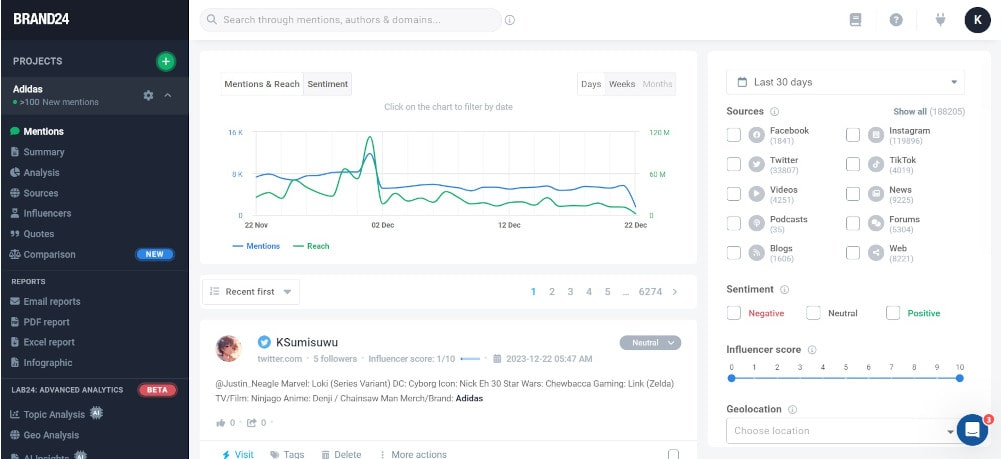Check the Web source filter

tap(853, 252)
